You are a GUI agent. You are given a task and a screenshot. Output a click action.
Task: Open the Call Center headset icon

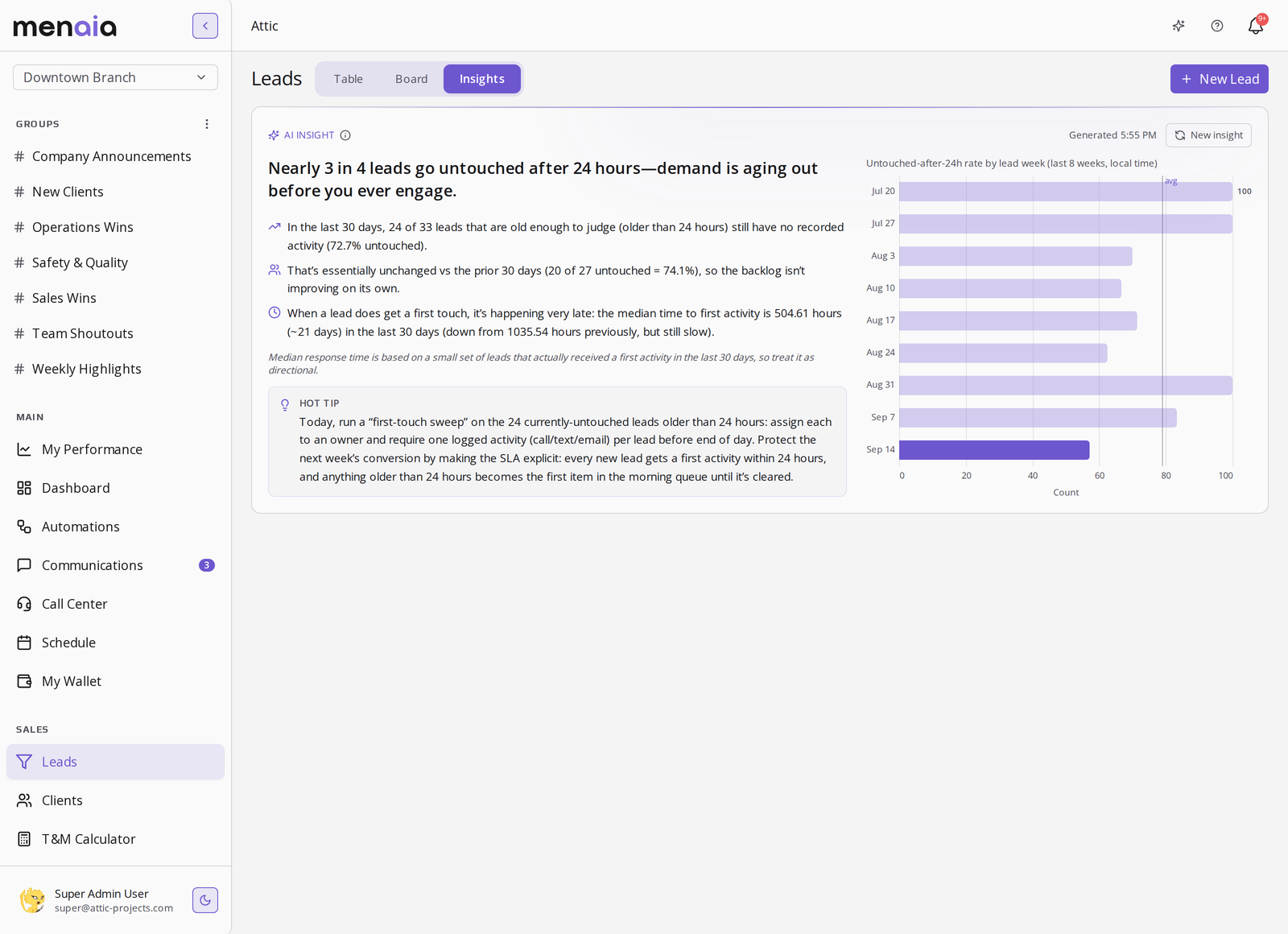pyautogui.click(x=24, y=604)
